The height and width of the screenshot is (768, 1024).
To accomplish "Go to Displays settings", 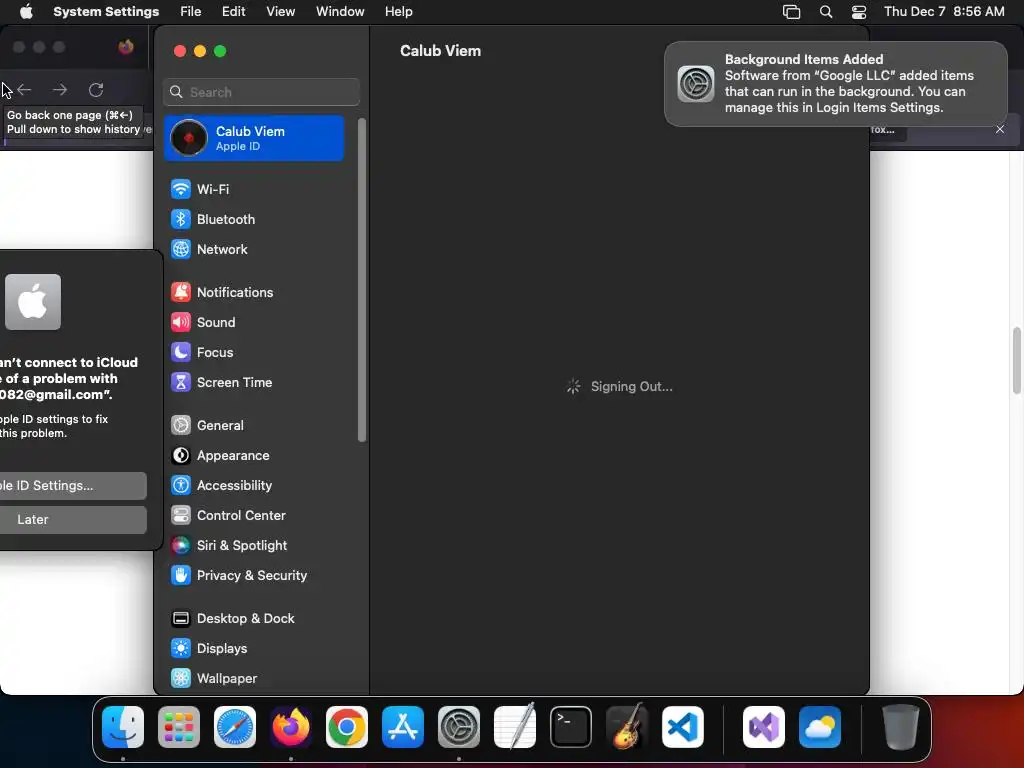I will click(x=255, y=649).
